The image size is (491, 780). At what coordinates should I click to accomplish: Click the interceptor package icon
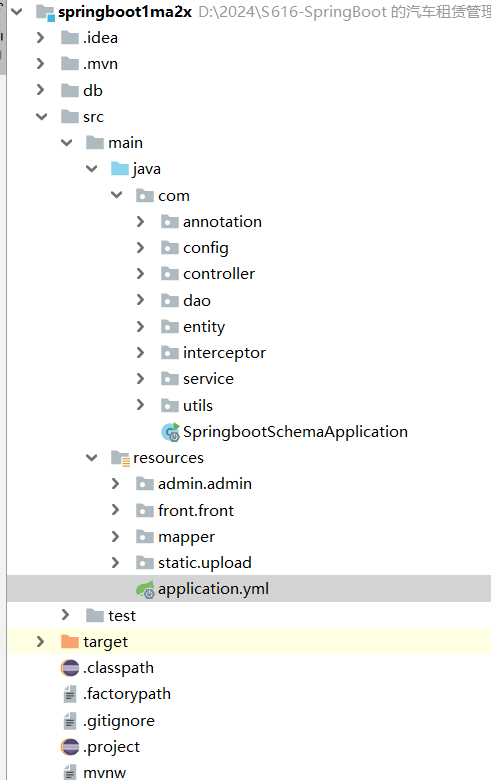(170, 353)
